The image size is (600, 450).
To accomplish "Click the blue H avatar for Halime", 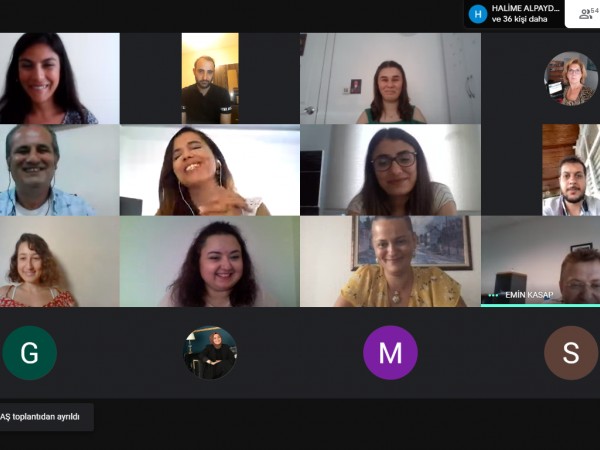I will pos(478,14).
